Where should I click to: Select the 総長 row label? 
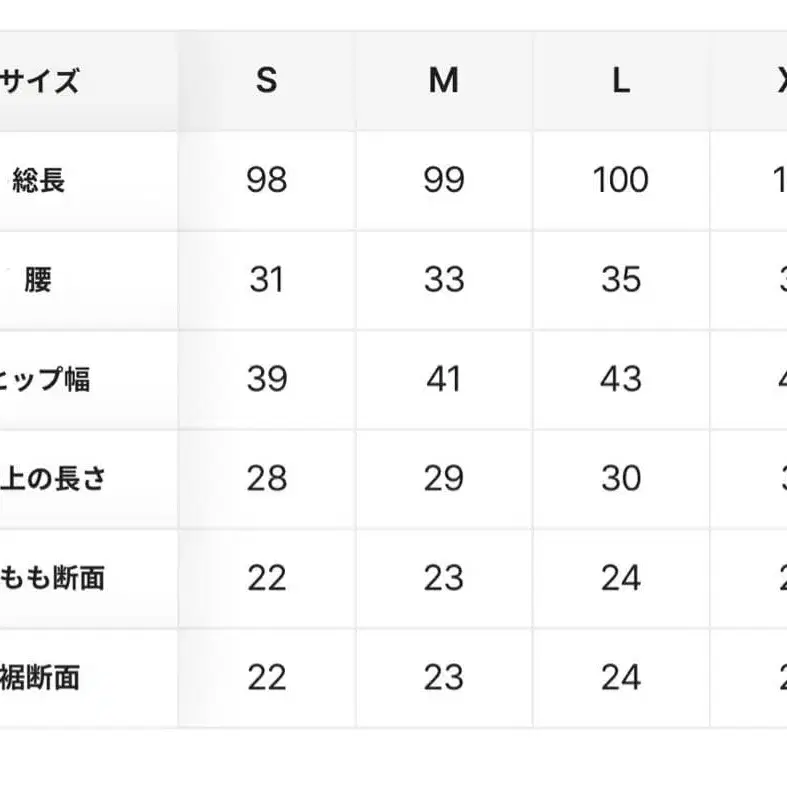tap(39, 181)
